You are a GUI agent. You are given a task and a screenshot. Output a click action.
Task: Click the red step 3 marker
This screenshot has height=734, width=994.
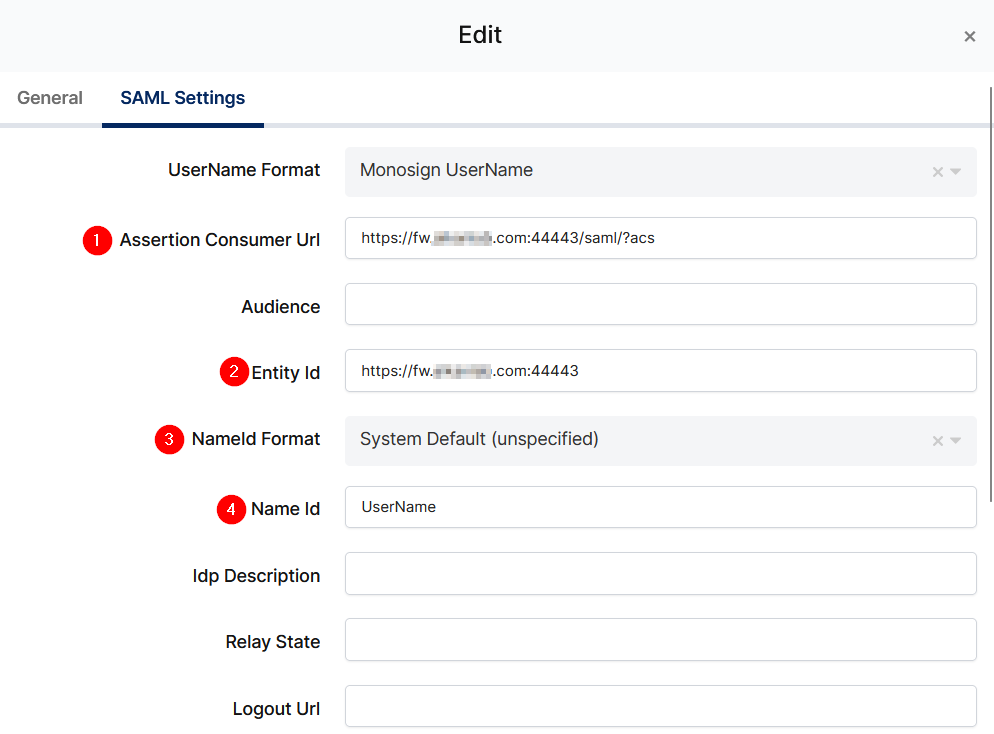(169, 439)
